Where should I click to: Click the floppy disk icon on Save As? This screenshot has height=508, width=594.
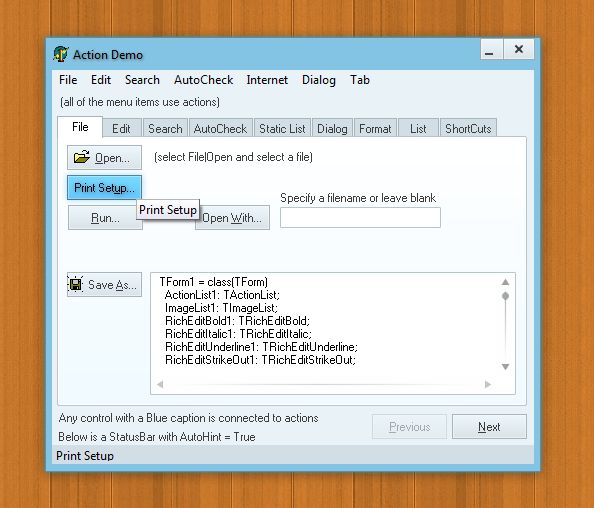[76, 284]
